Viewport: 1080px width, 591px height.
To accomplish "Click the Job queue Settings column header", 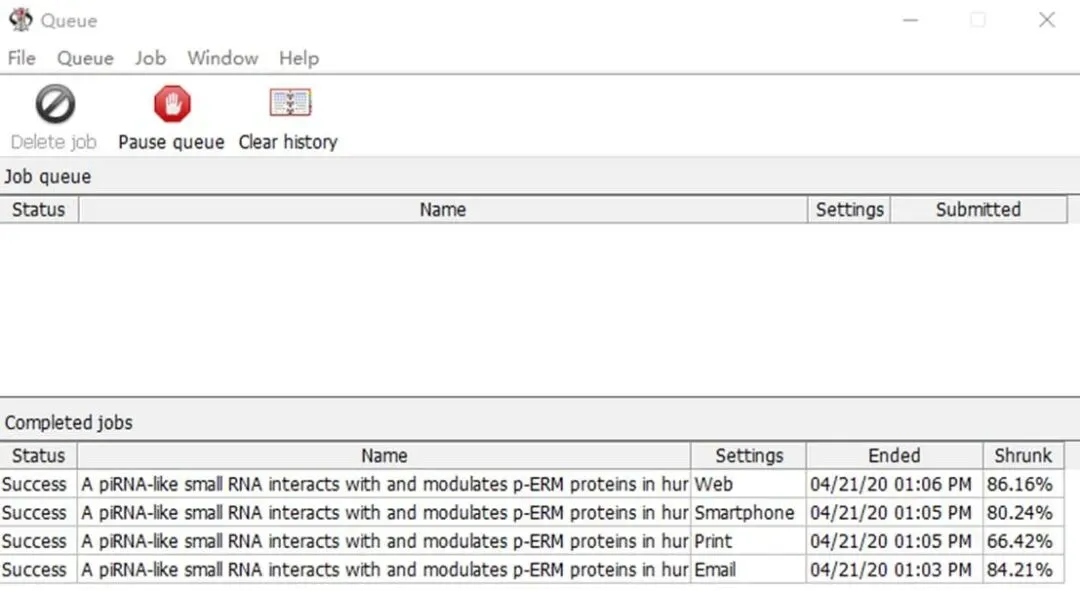I will click(849, 210).
